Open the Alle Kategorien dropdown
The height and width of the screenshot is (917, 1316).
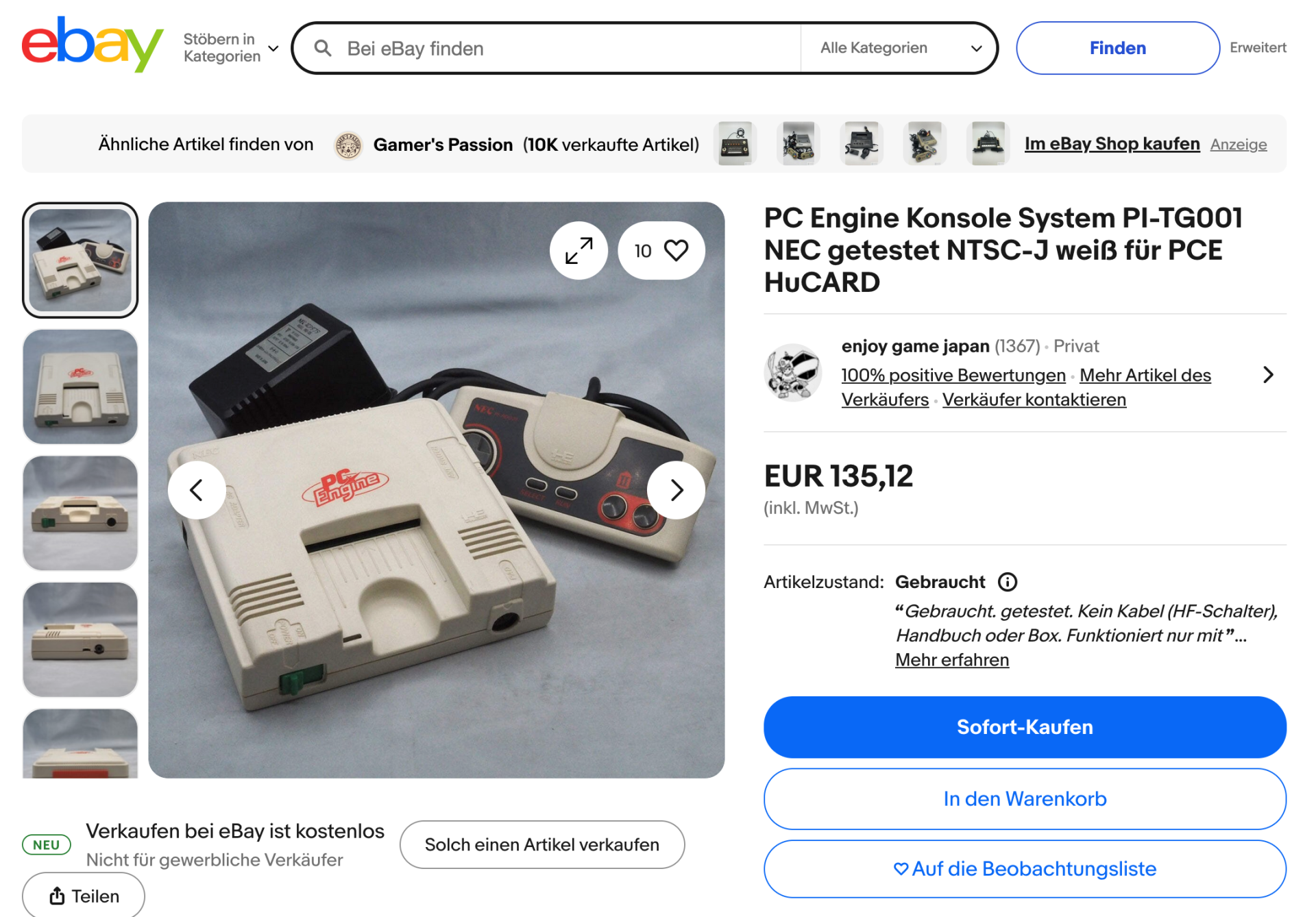coord(900,48)
